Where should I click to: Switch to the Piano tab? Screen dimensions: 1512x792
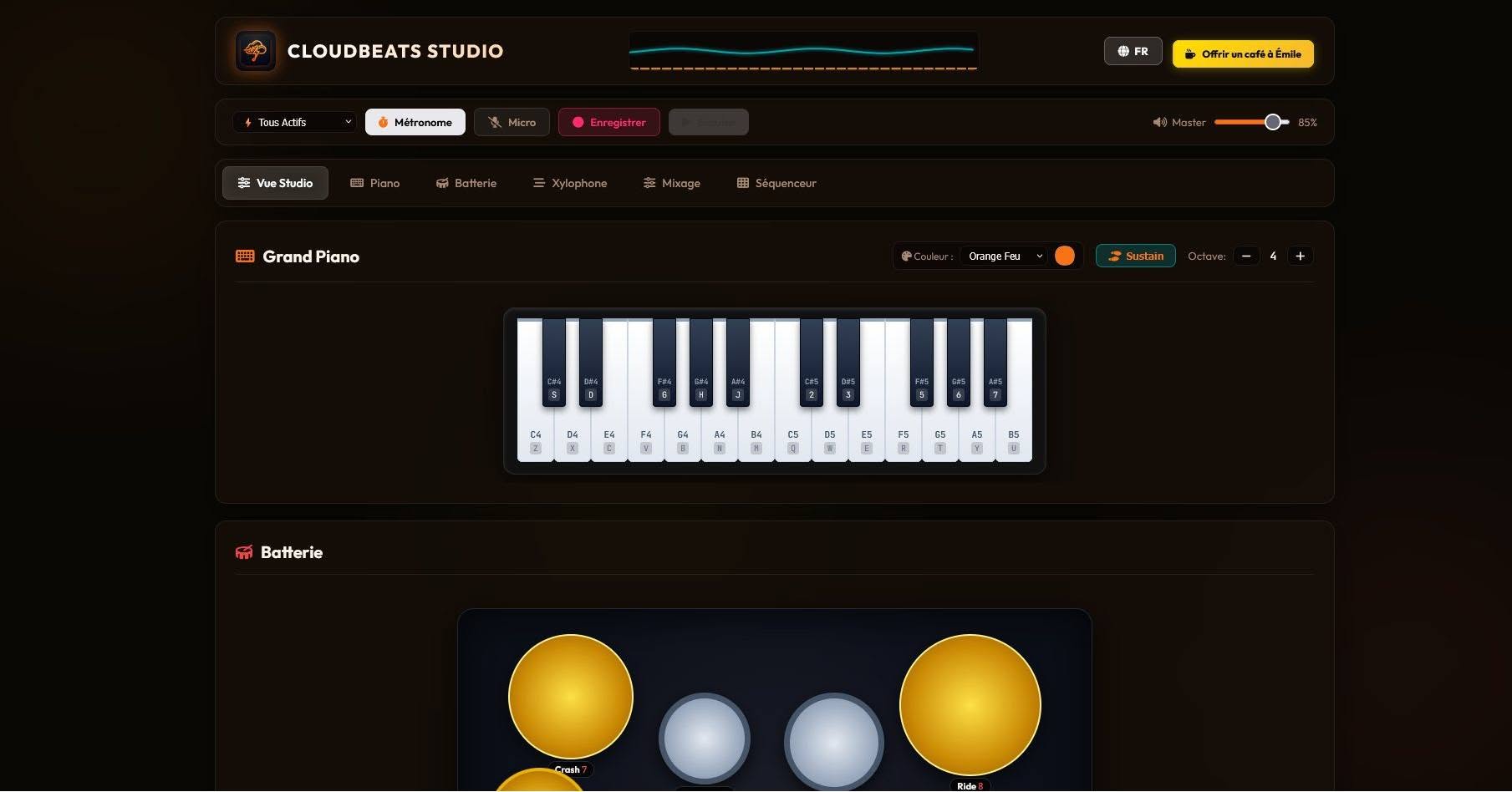375,183
